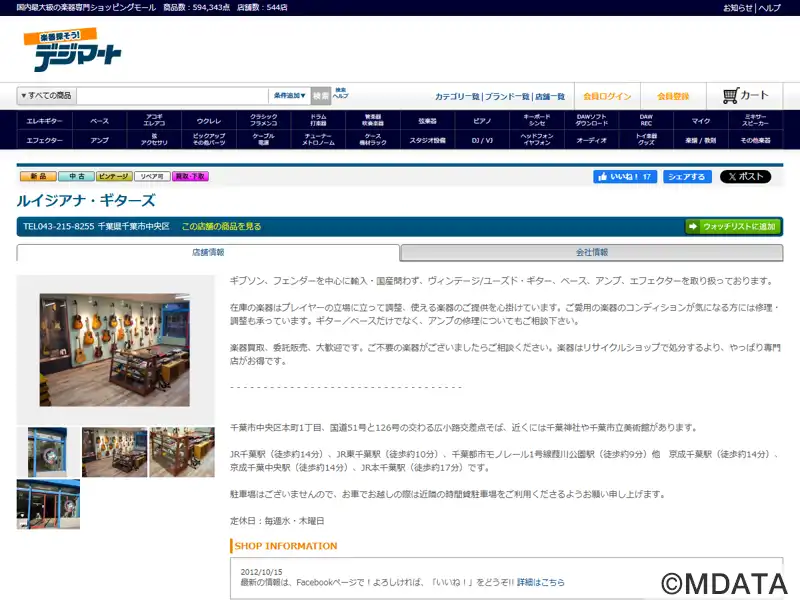
Task: Switch to the 会社情報 tab
Action: [591, 253]
